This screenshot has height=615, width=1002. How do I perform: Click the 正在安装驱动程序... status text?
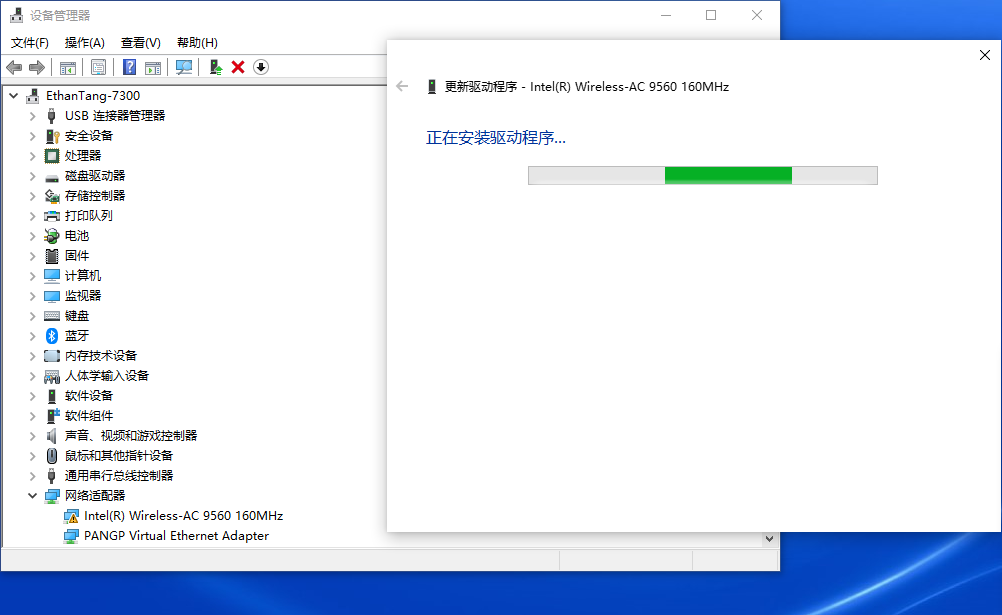[496, 137]
